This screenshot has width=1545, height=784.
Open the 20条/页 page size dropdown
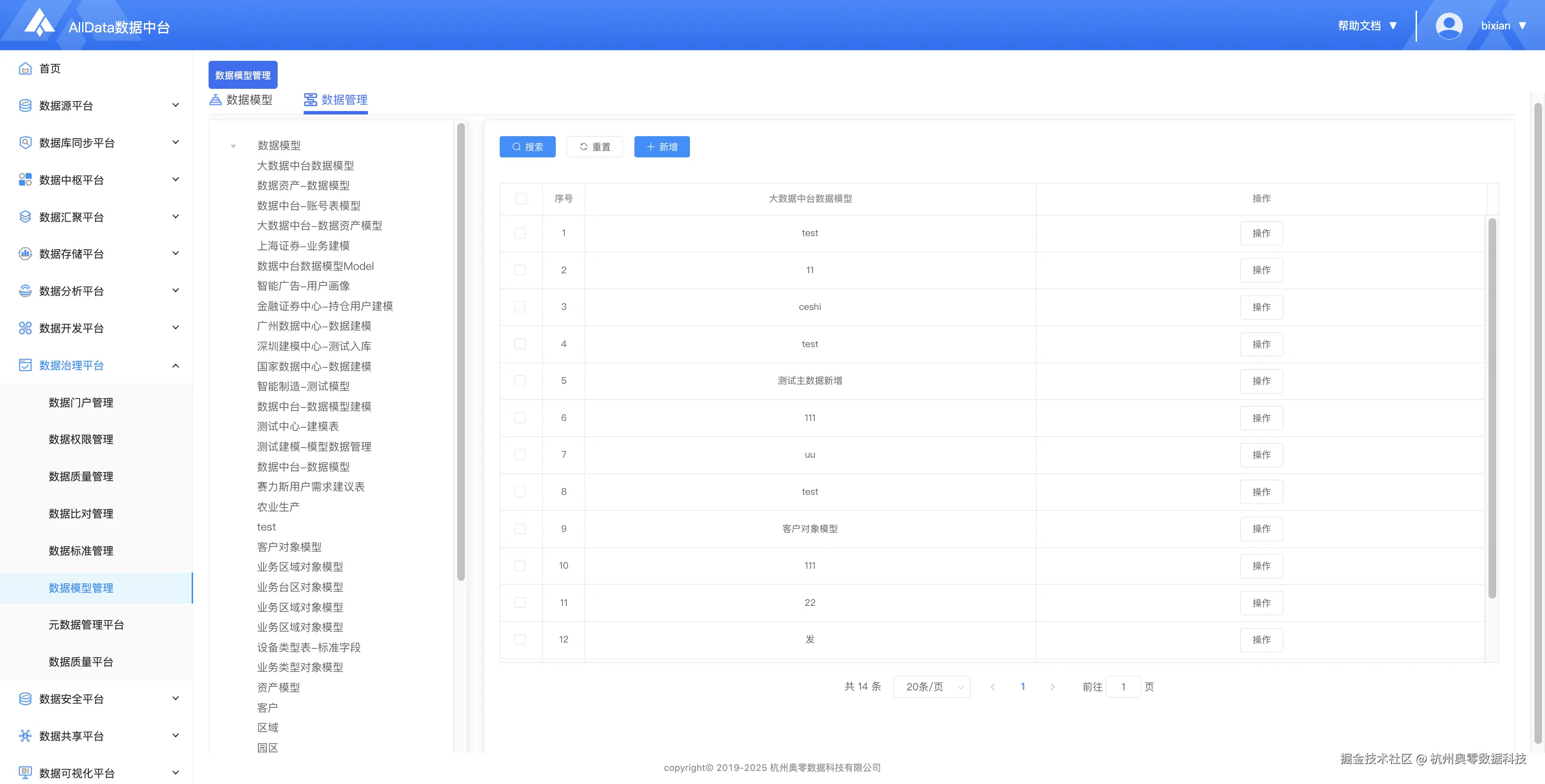pos(931,687)
